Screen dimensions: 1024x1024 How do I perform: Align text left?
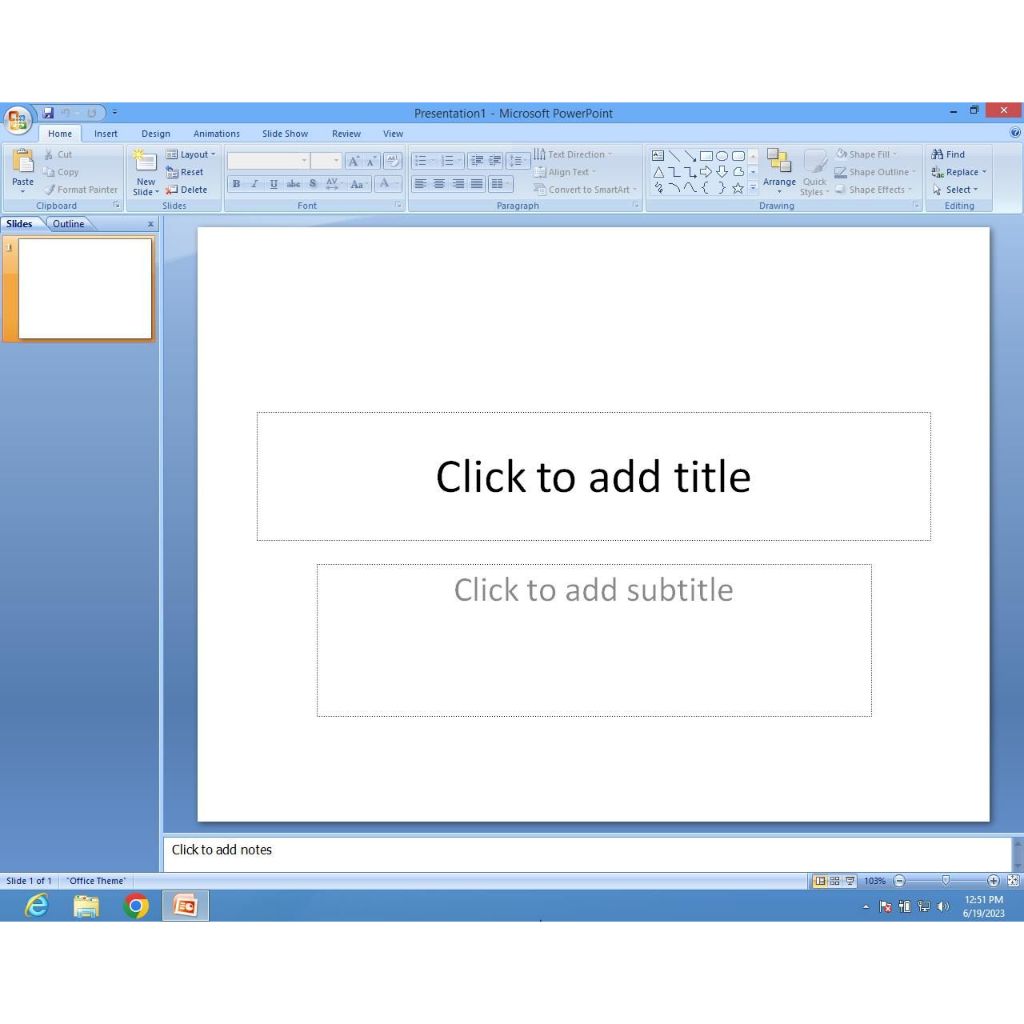pos(420,184)
